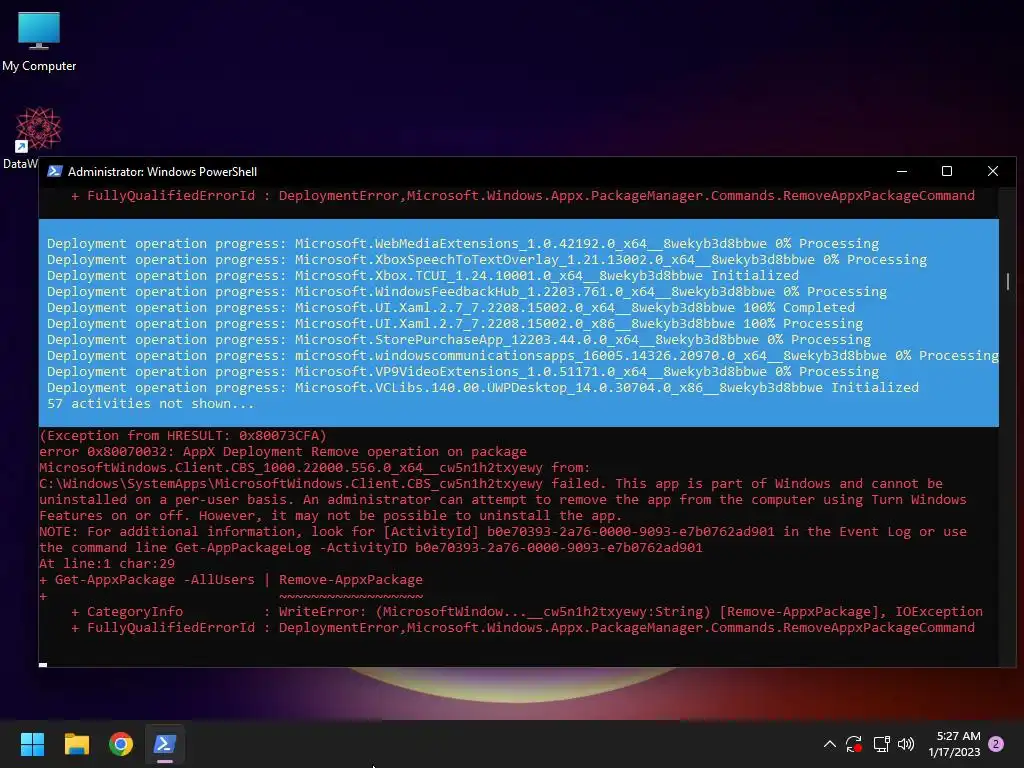Click the '57 activities not shown...' line

(x=150, y=404)
